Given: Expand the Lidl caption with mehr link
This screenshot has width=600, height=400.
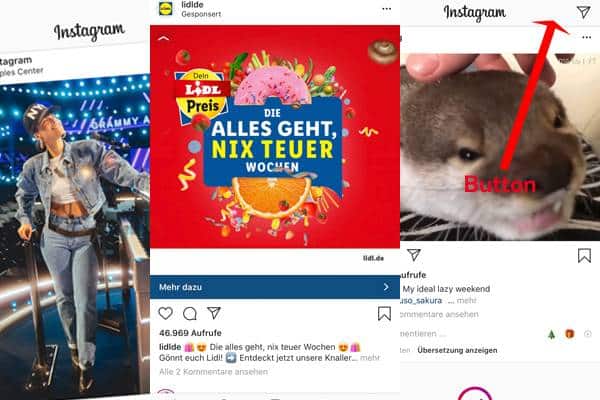Looking at the screenshot, I should coord(370,358).
